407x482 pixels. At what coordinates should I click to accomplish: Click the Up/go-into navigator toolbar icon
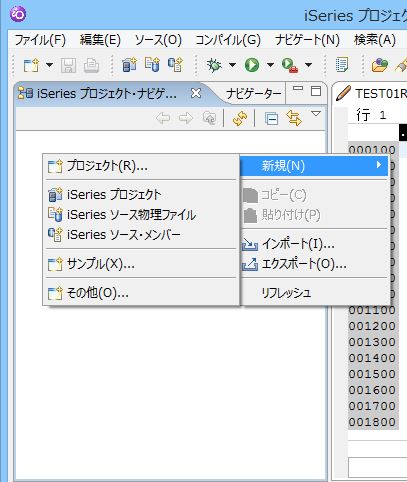click(209, 118)
